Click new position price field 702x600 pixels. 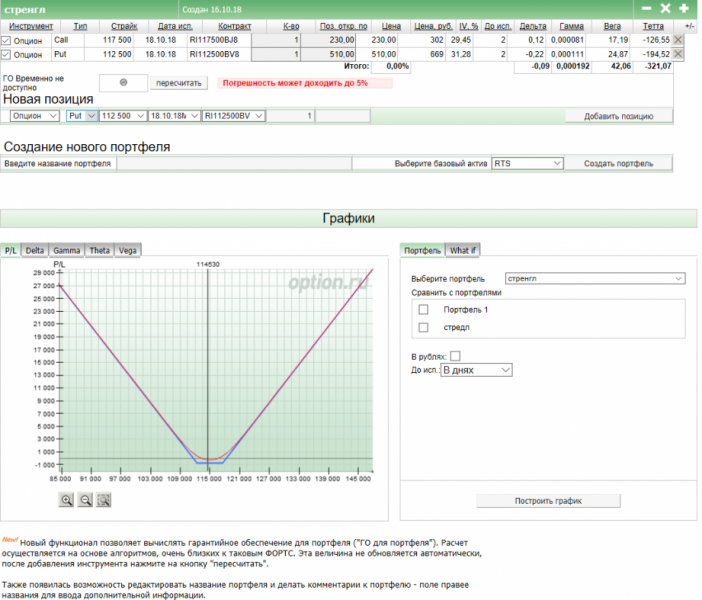point(343,116)
